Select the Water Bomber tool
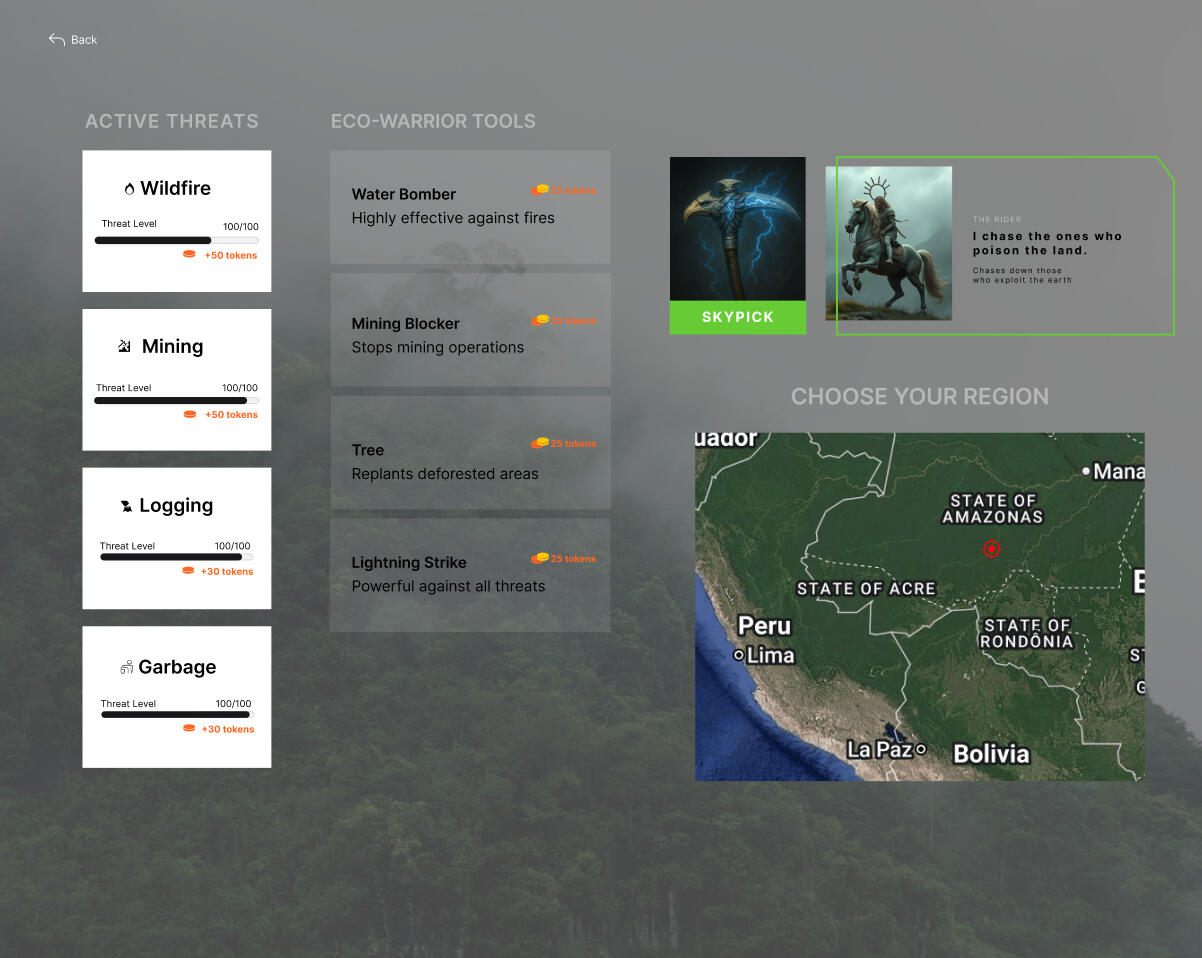Screen dimensions: 1202x958 click(469, 207)
